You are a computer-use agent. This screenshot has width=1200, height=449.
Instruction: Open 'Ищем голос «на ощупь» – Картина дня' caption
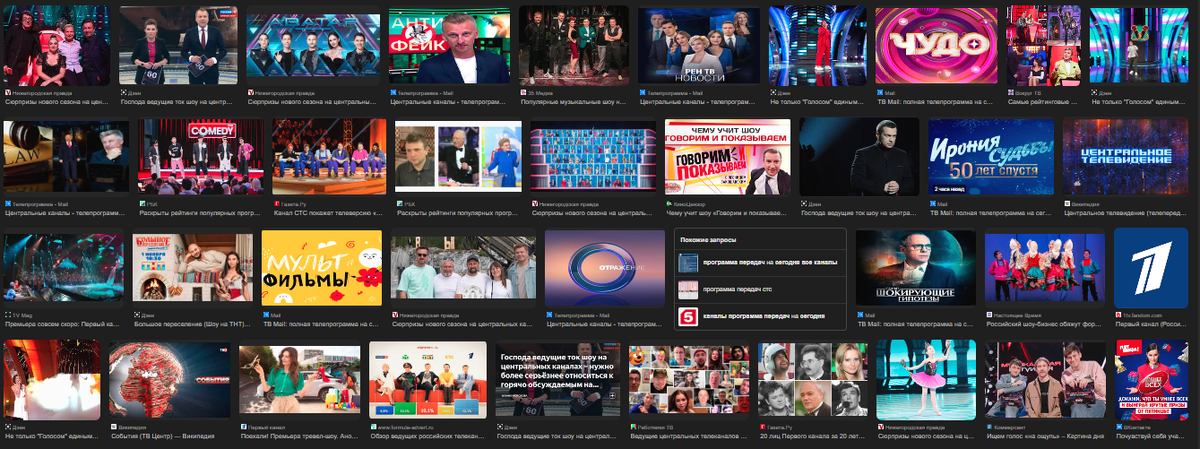[1046, 435]
